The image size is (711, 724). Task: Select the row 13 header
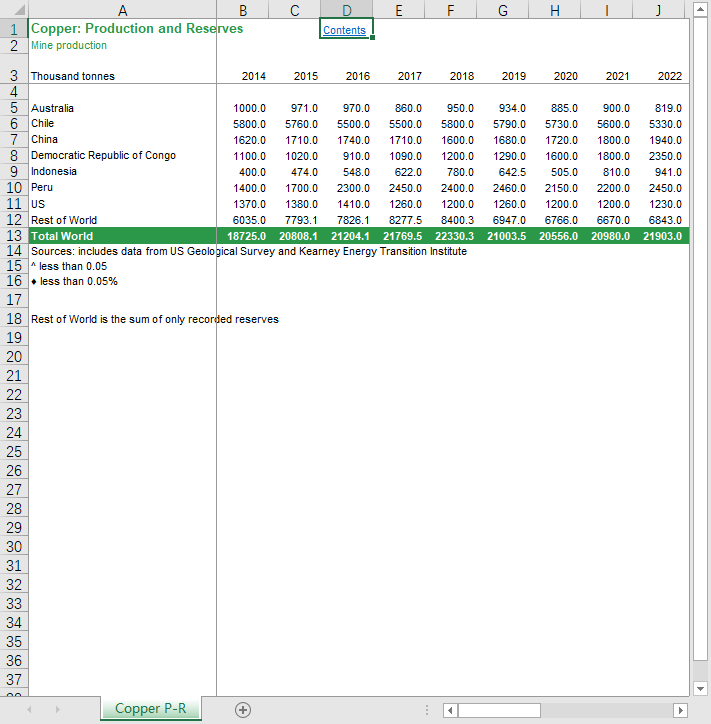point(14,236)
